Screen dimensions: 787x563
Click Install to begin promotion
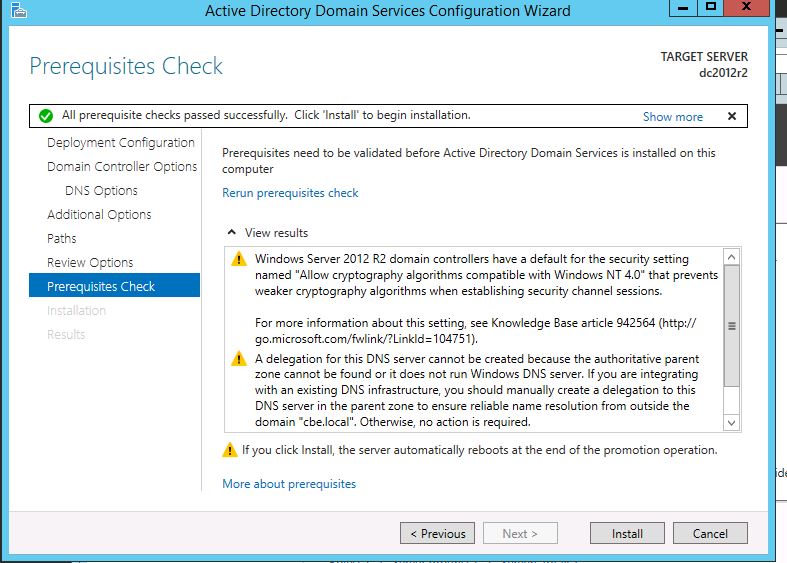[x=627, y=533]
